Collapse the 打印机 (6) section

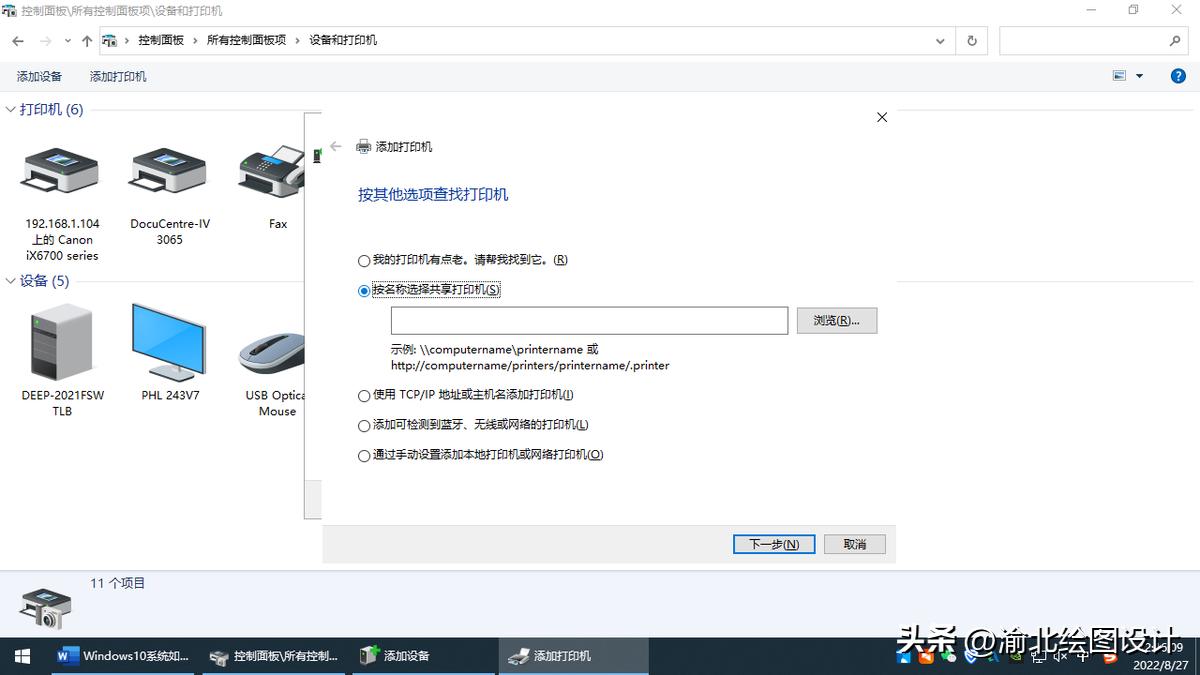point(10,109)
